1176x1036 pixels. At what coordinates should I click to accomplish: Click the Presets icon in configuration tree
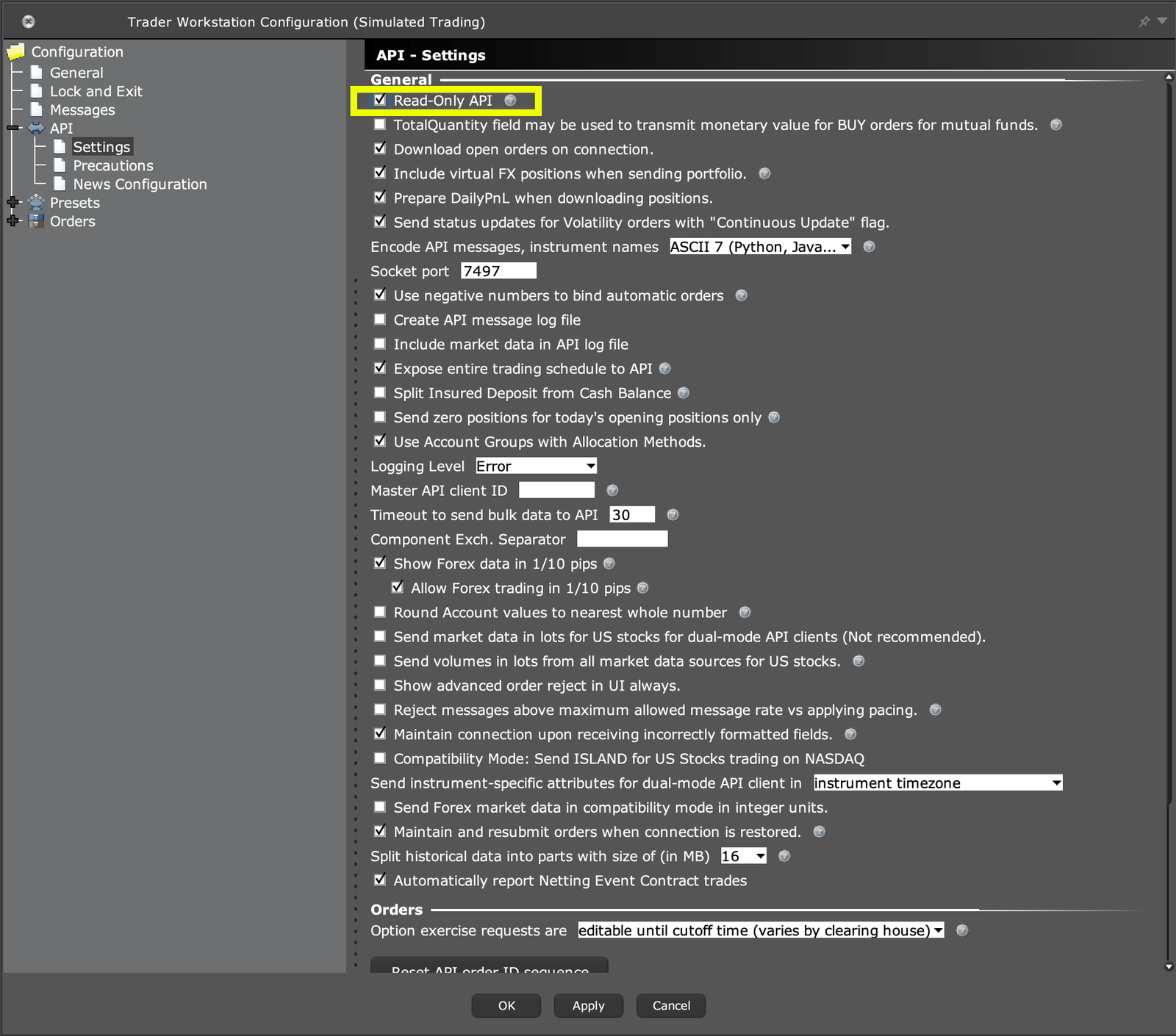point(36,202)
